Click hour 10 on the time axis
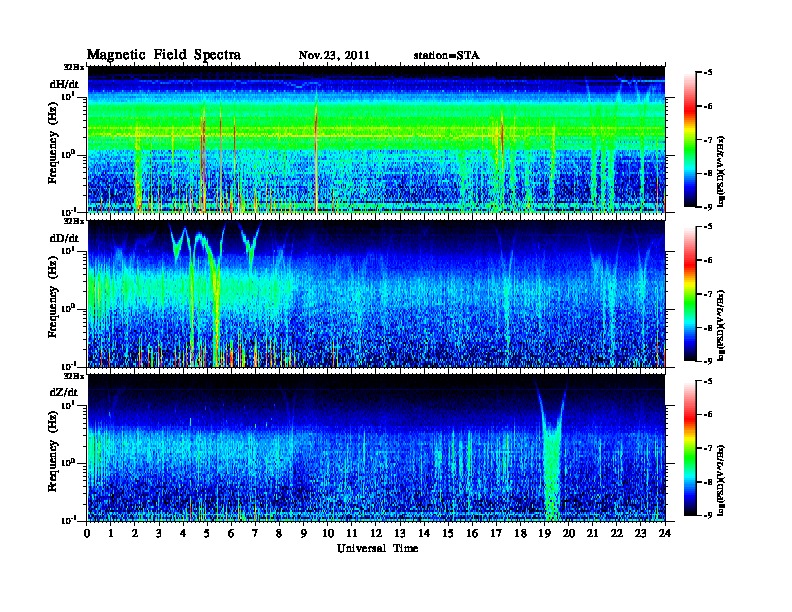 click(328, 534)
